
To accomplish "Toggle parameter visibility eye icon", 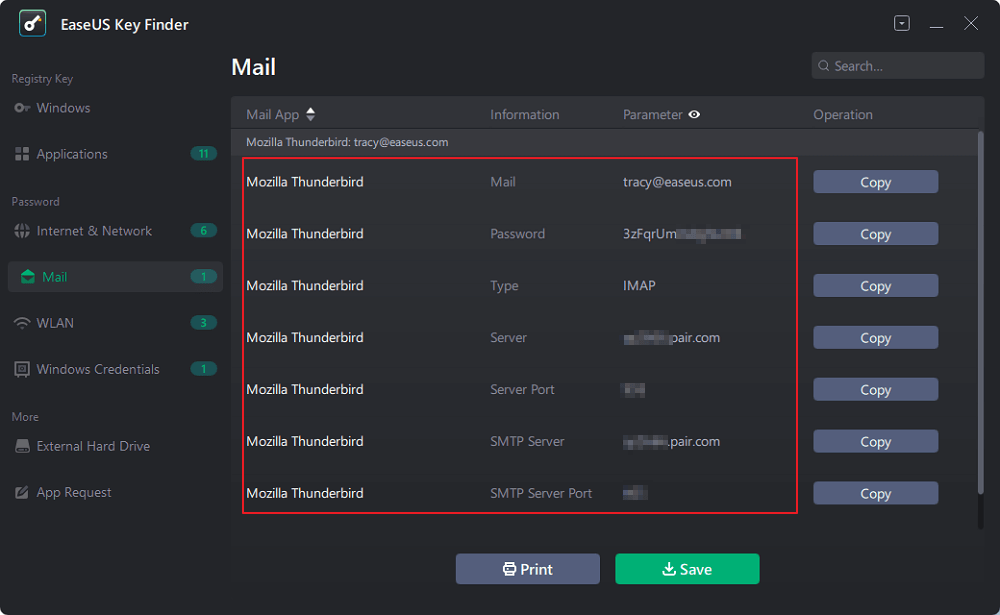I will (695, 114).
